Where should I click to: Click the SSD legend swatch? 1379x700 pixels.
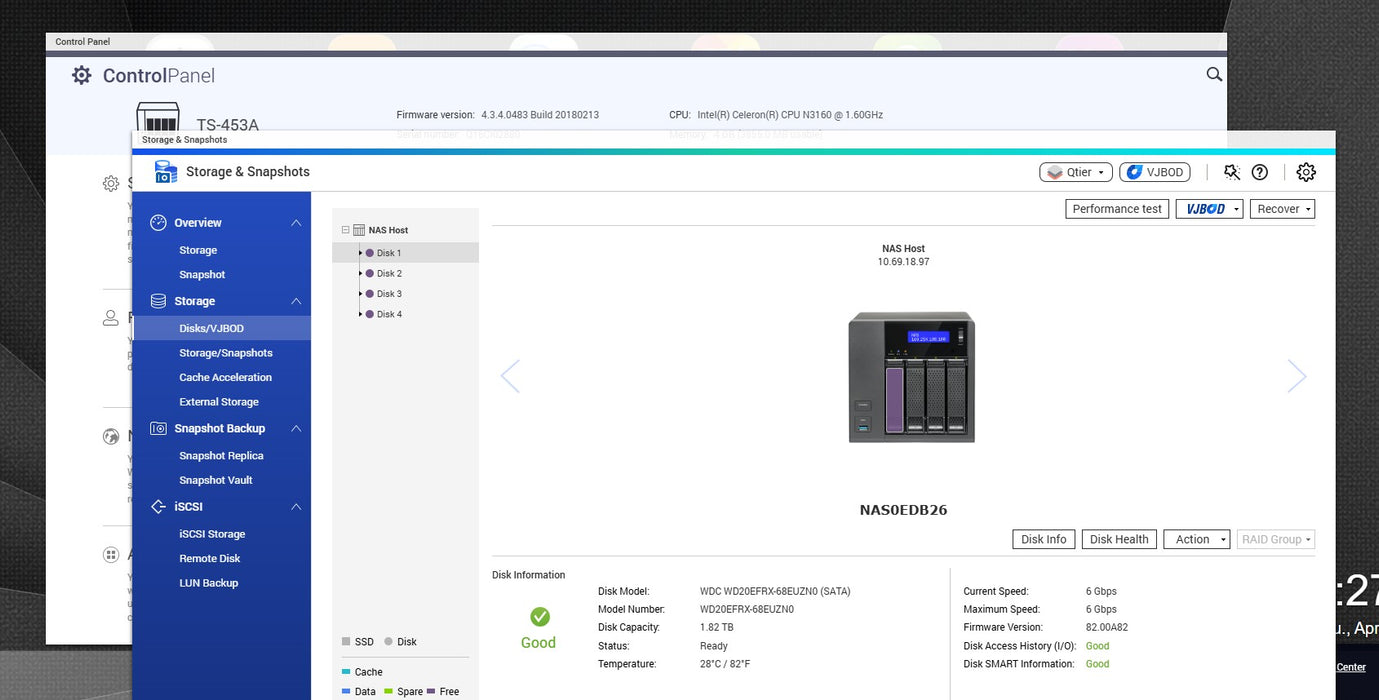click(x=346, y=642)
